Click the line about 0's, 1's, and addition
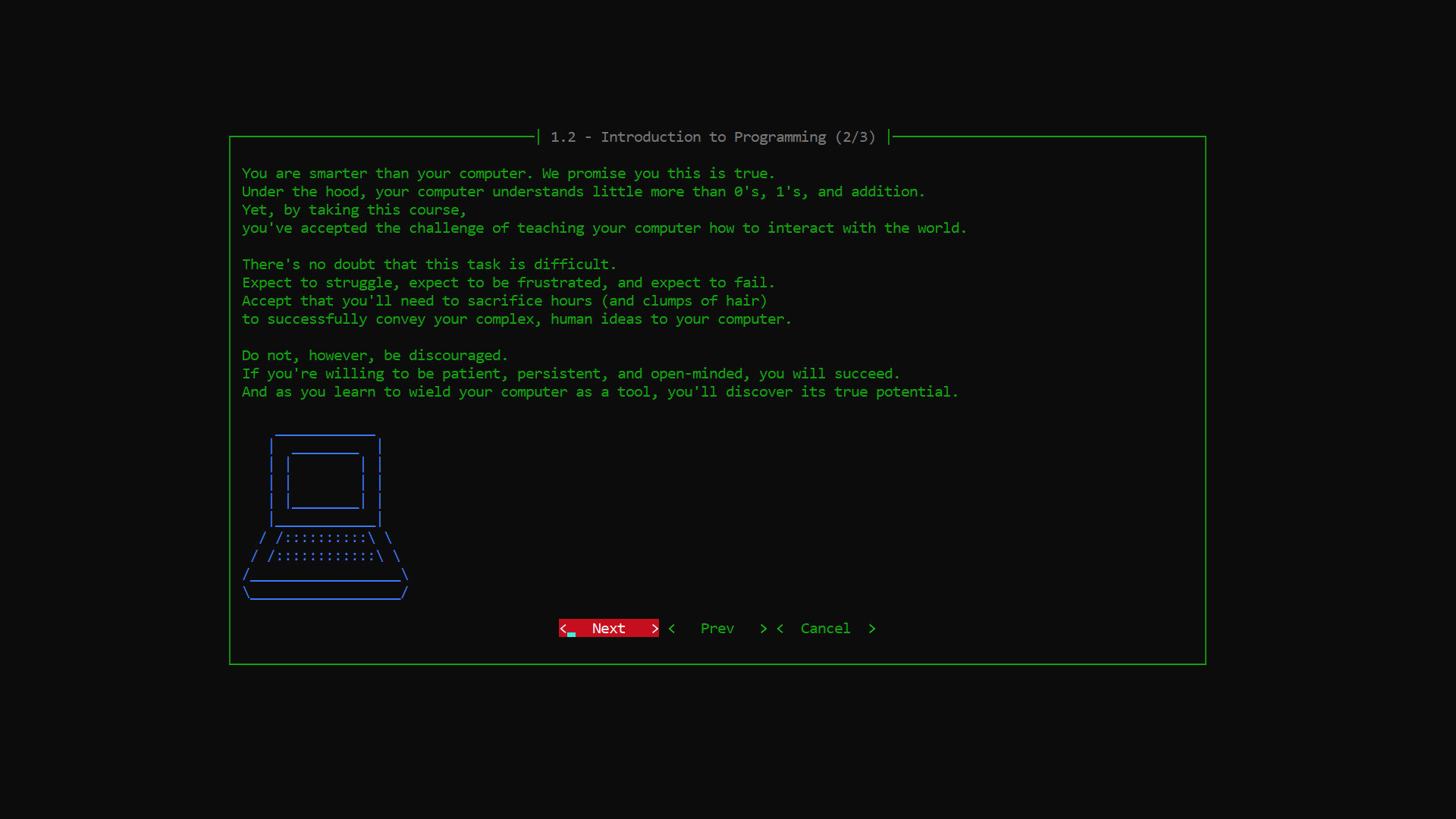The width and height of the screenshot is (1456, 819). pyautogui.click(x=584, y=191)
